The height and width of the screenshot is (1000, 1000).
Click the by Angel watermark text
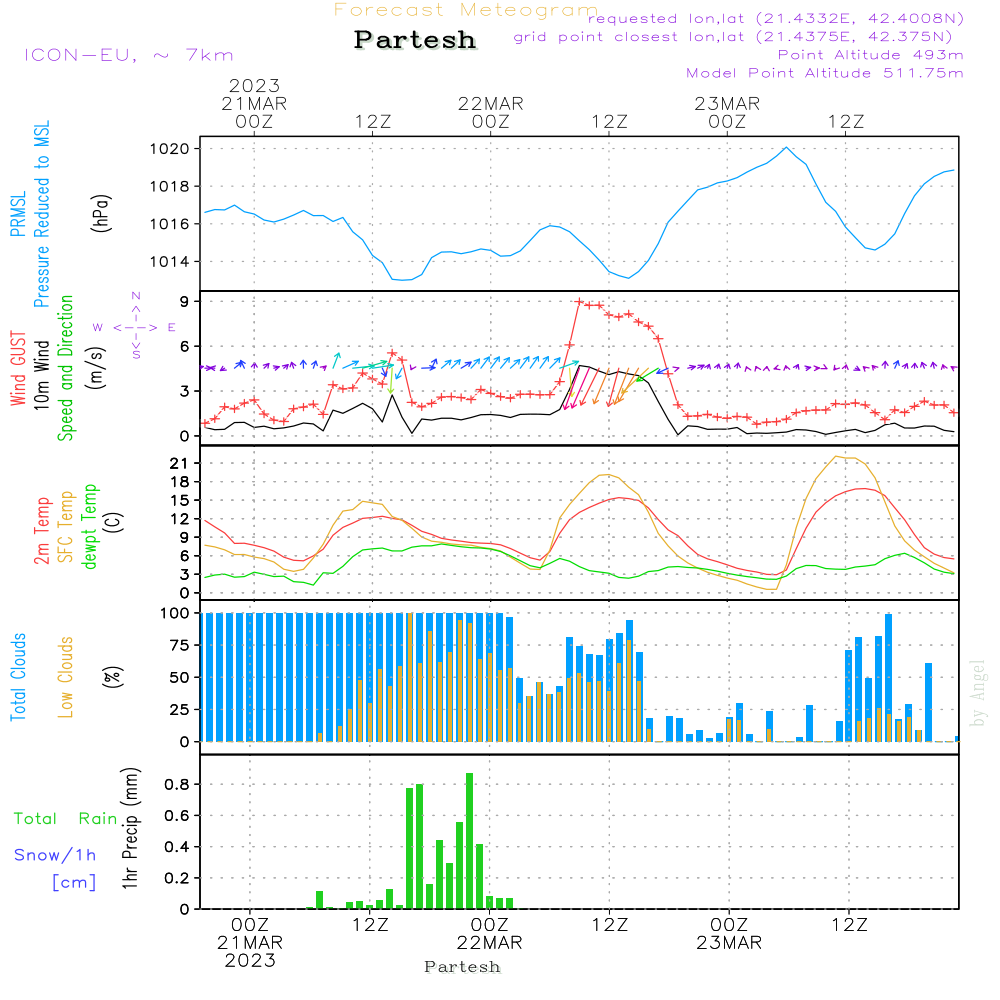[979, 693]
